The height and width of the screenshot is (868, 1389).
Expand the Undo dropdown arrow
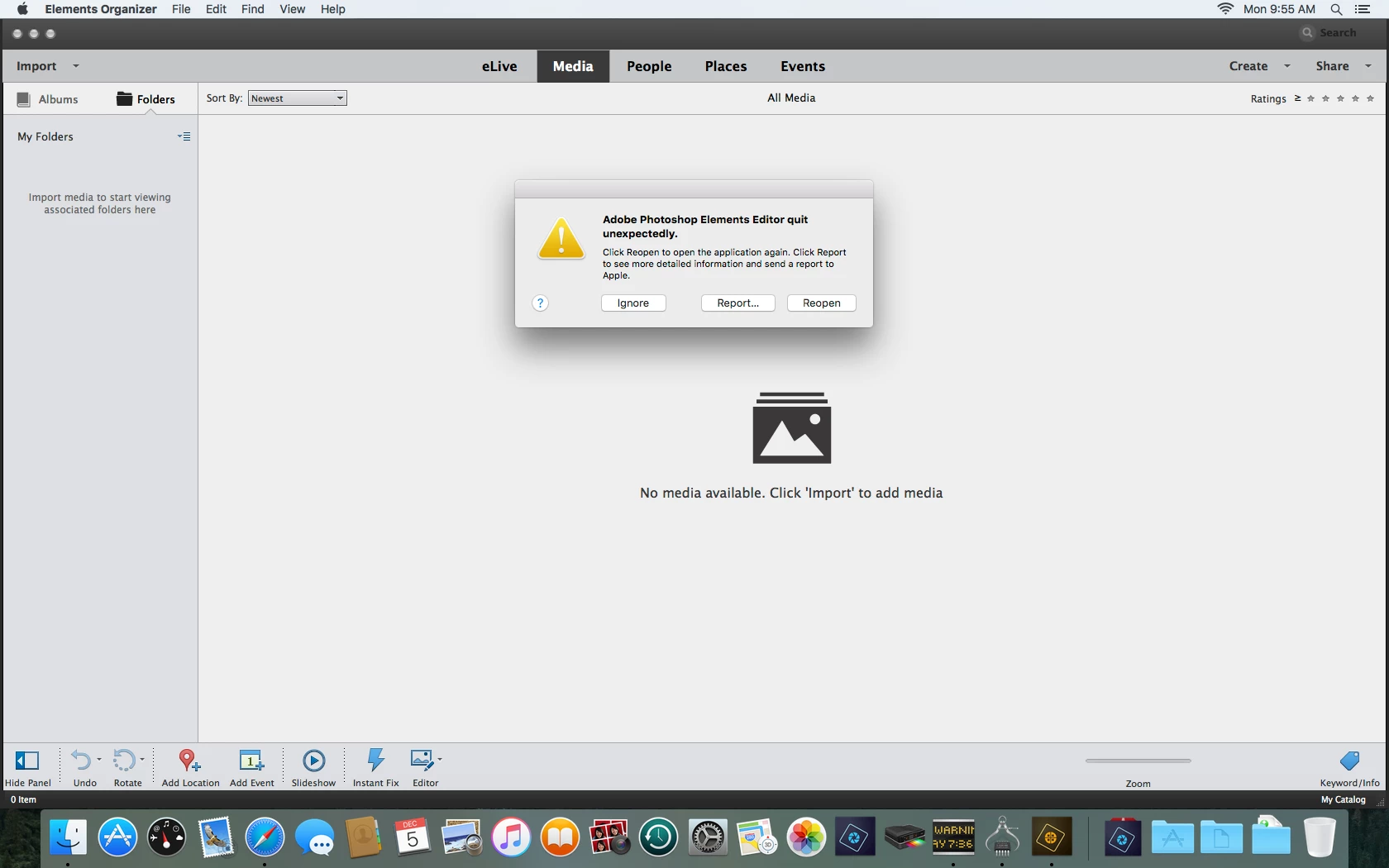coord(99,759)
